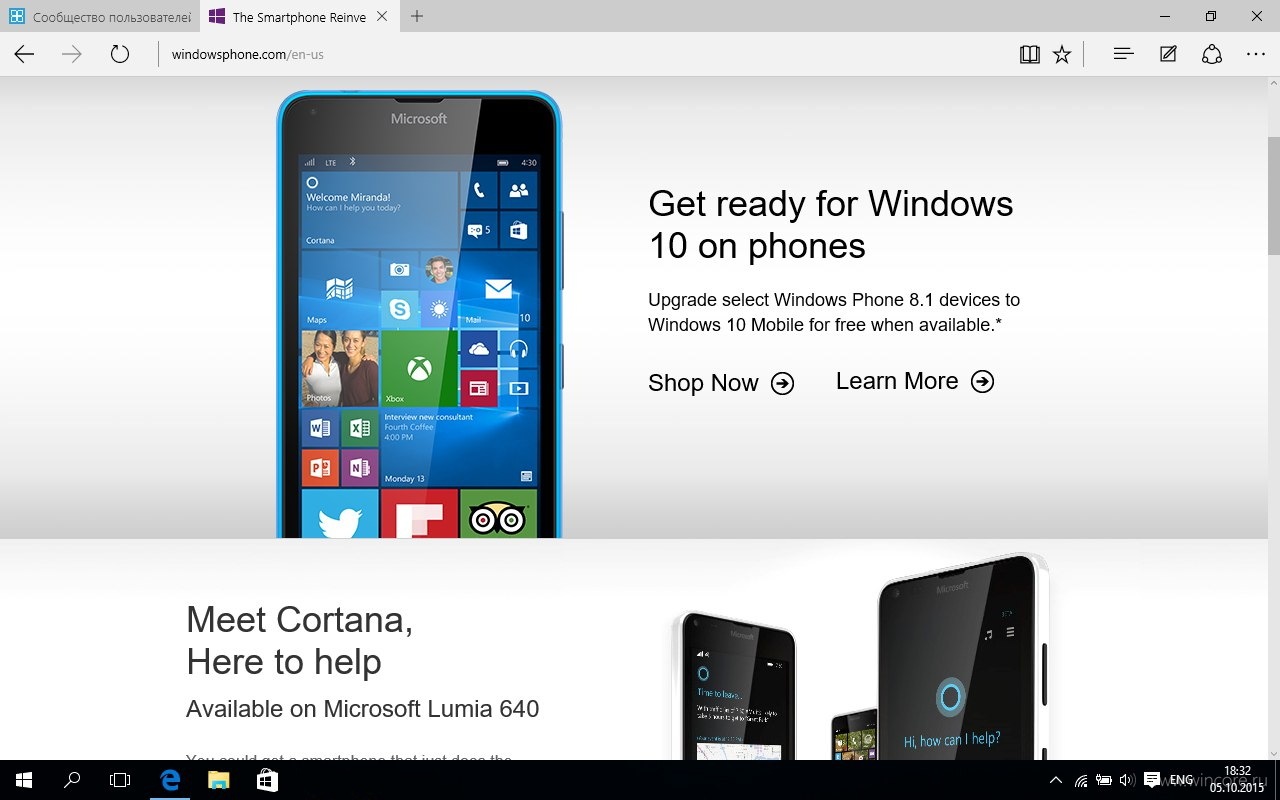Go back to the previous page
The width and height of the screenshot is (1280, 800).
pyautogui.click(x=24, y=55)
